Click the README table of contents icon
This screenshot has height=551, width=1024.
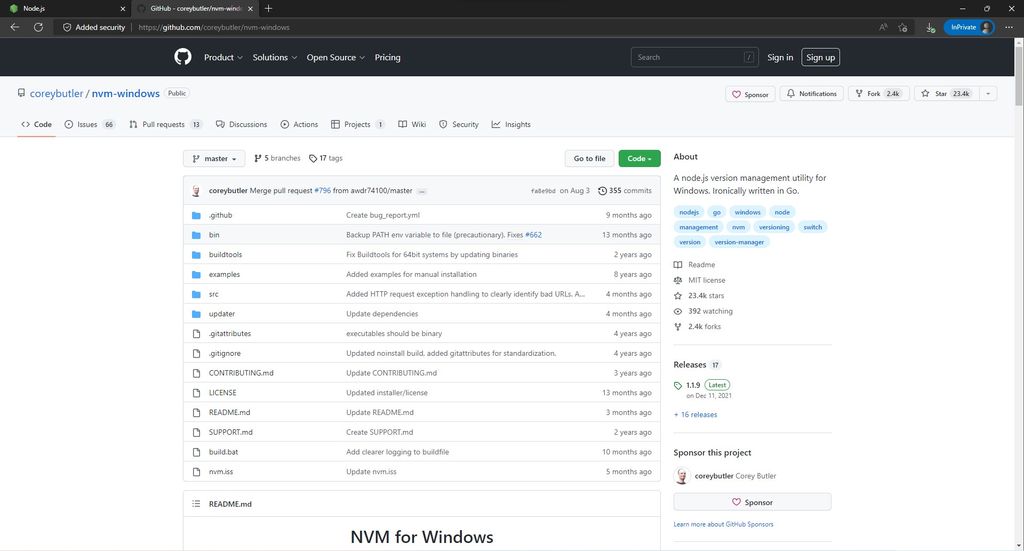point(196,503)
